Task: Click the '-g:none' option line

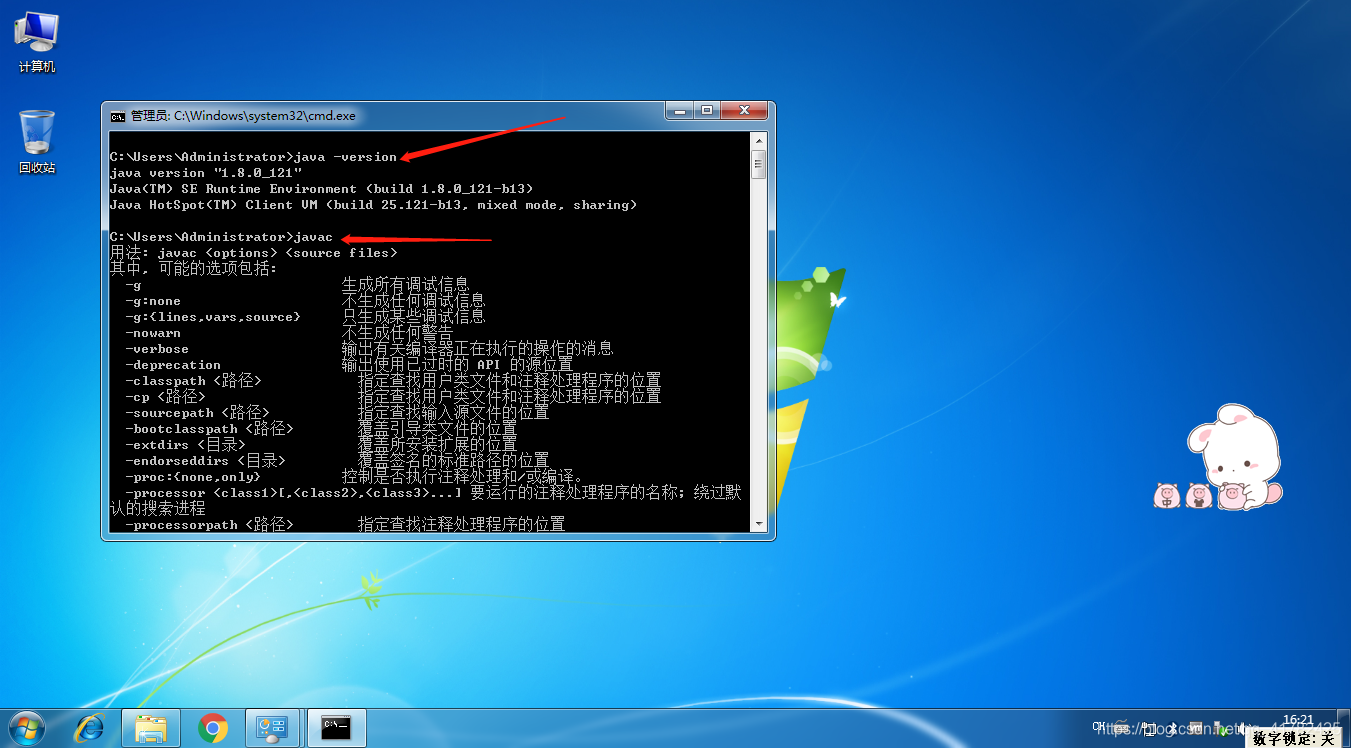Action: tap(305, 301)
